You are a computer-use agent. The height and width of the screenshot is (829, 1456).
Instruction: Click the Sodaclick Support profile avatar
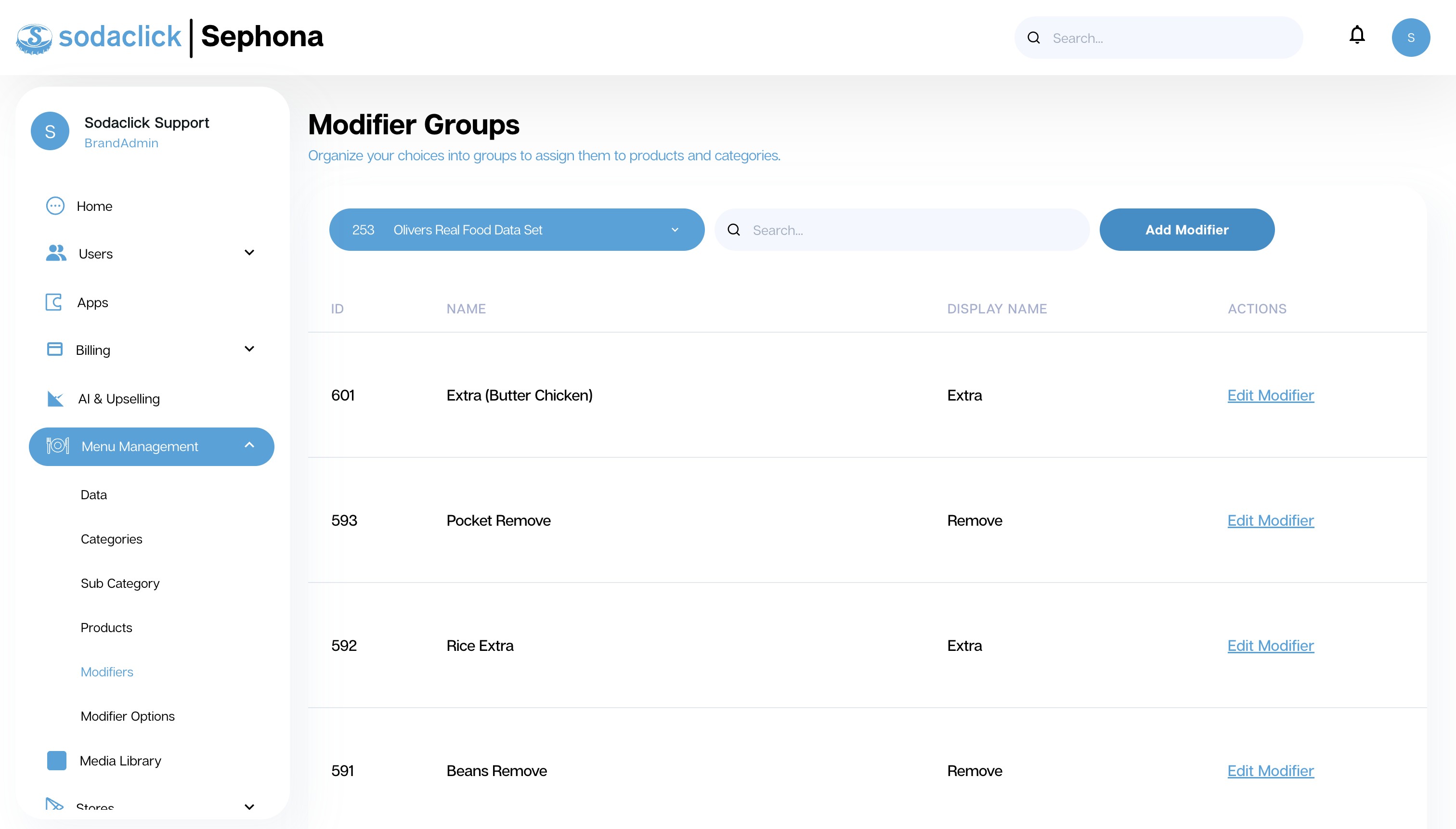(50, 131)
